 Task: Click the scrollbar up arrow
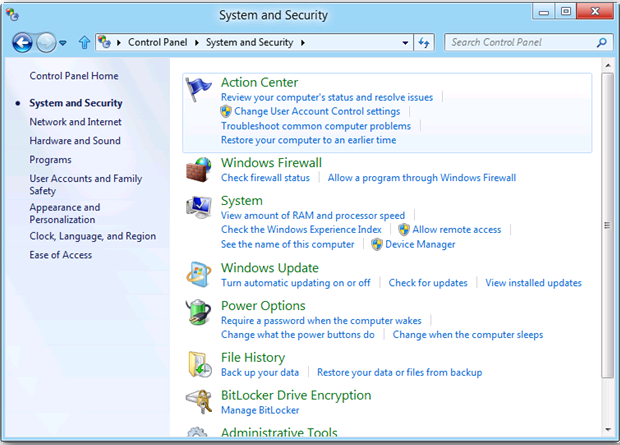point(607,65)
